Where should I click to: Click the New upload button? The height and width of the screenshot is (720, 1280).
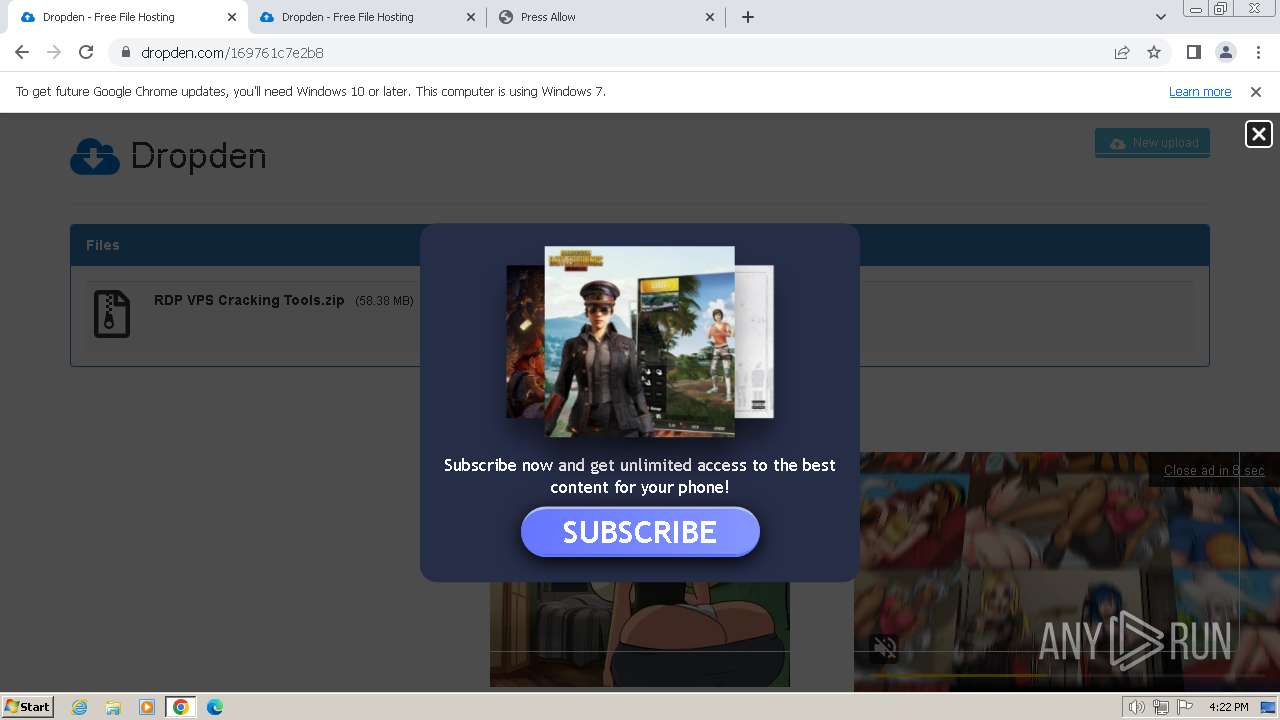coord(1152,143)
